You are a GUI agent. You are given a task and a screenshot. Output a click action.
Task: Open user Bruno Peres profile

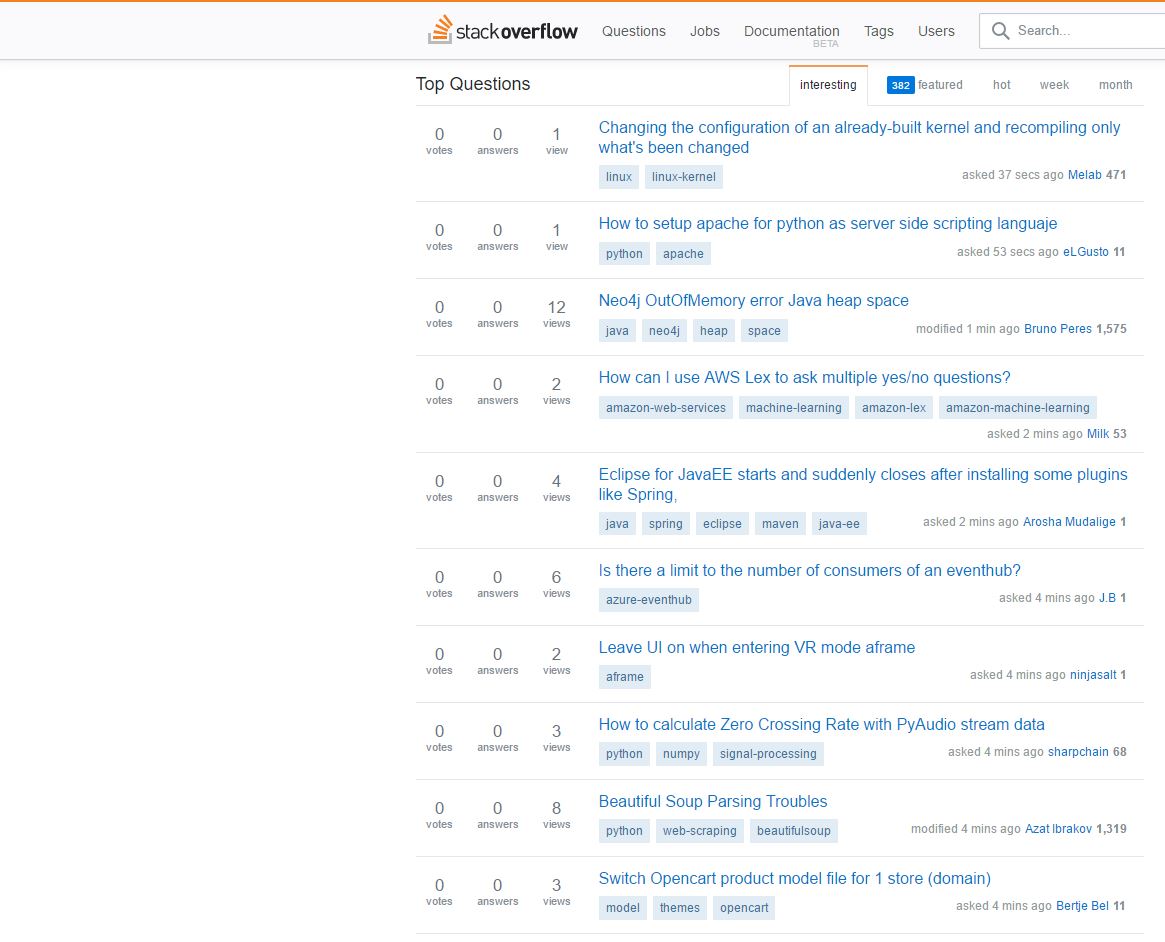pos(1057,329)
